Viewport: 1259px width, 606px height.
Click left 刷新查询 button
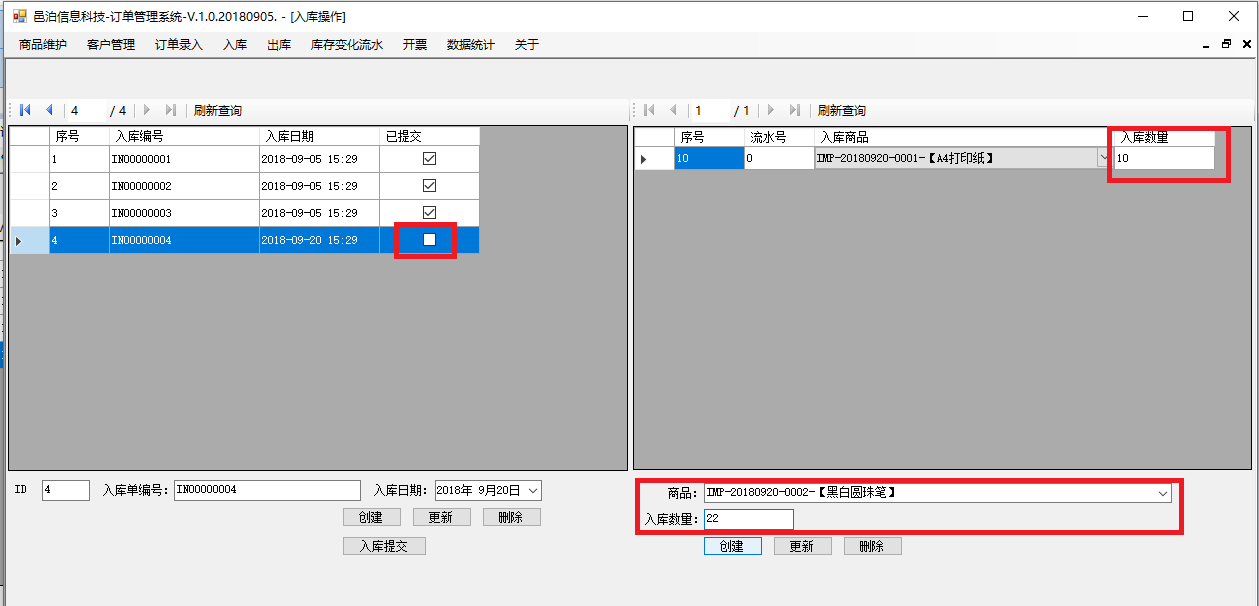coord(218,110)
